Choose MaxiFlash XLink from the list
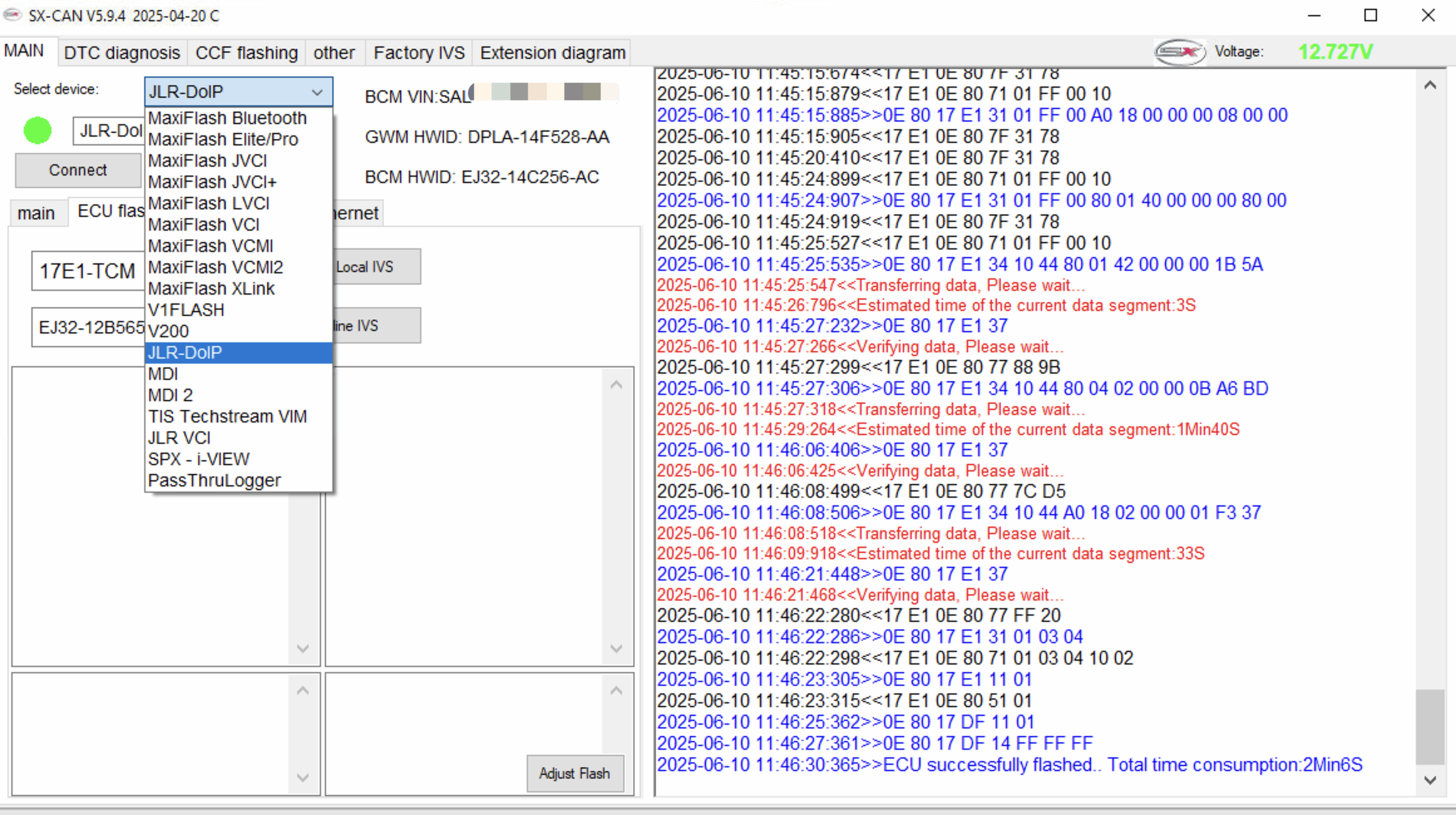Screen dimensions: 1456x815 point(238,288)
